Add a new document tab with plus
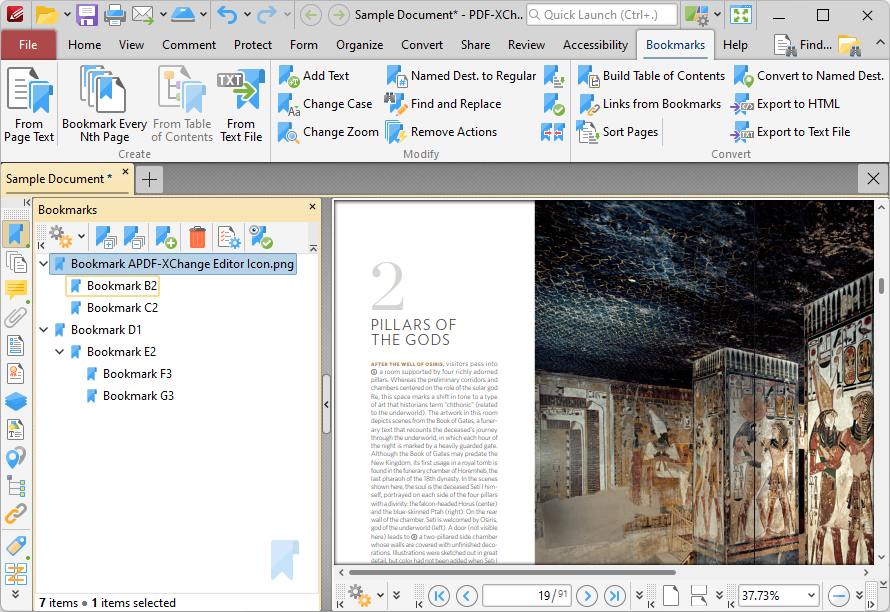890x612 pixels. [149, 179]
